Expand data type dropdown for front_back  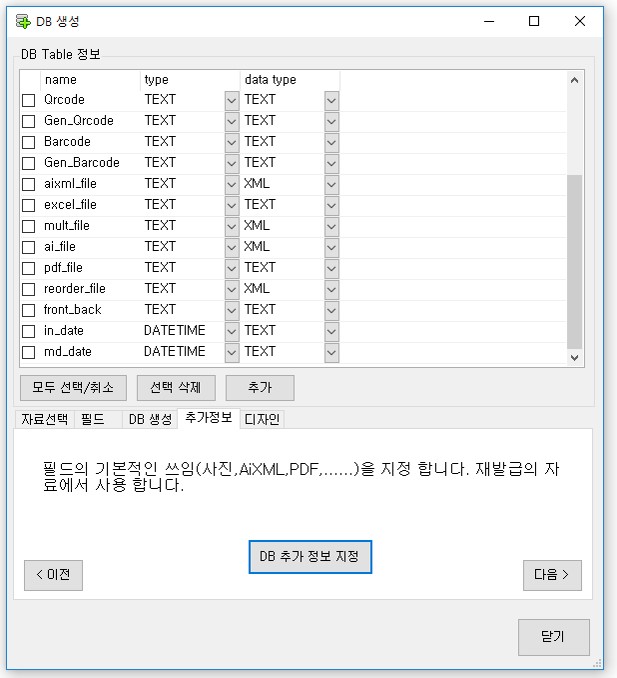(x=331, y=310)
